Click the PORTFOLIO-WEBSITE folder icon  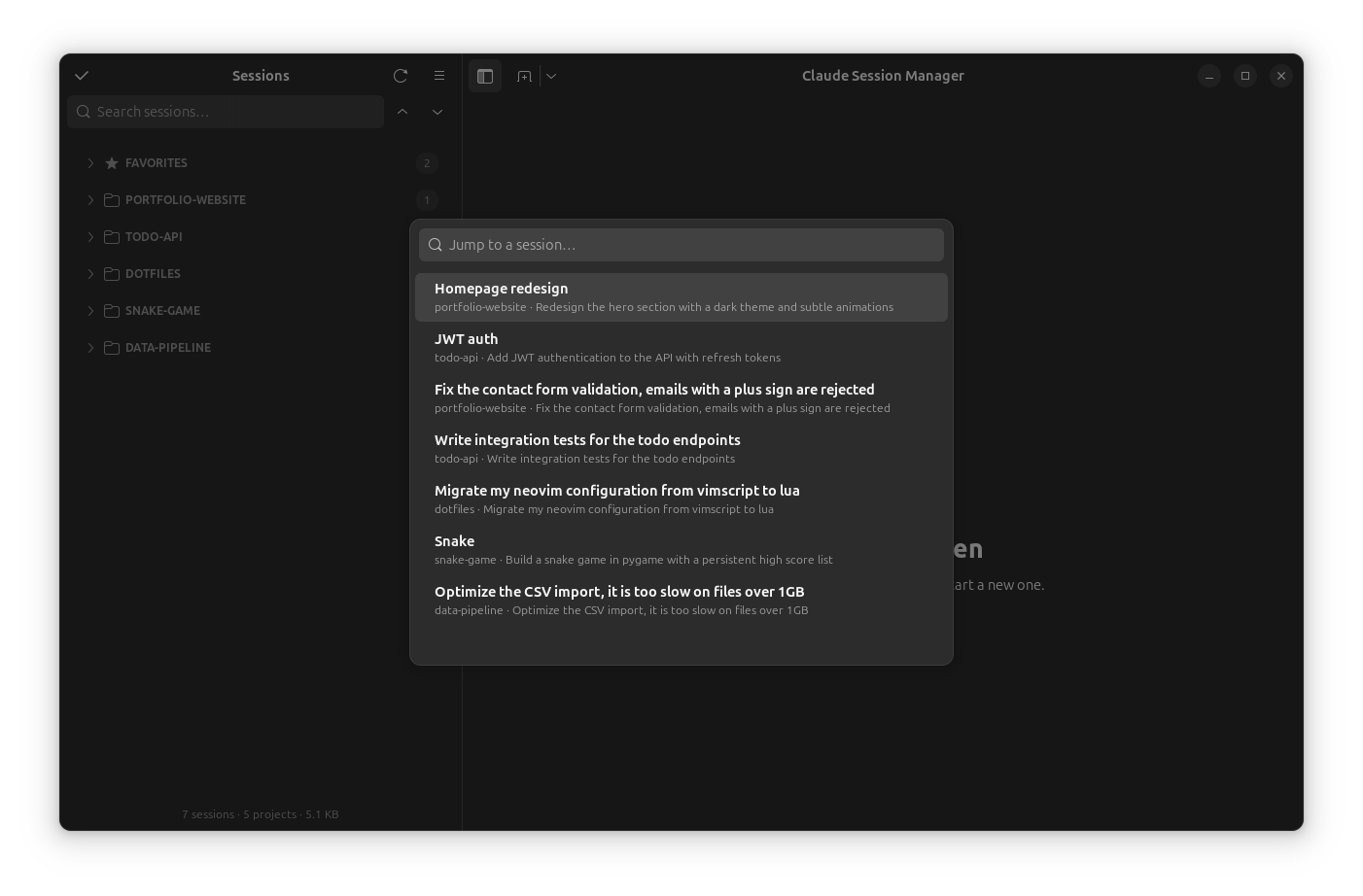coord(112,200)
